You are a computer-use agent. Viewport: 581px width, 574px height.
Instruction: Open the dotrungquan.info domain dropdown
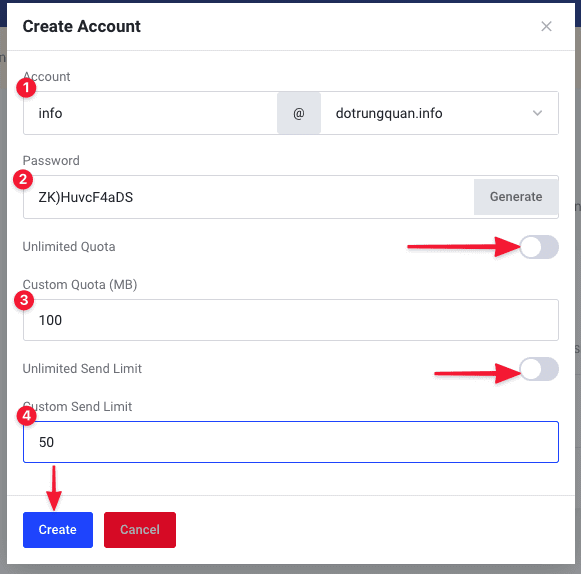click(x=439, y=113)
